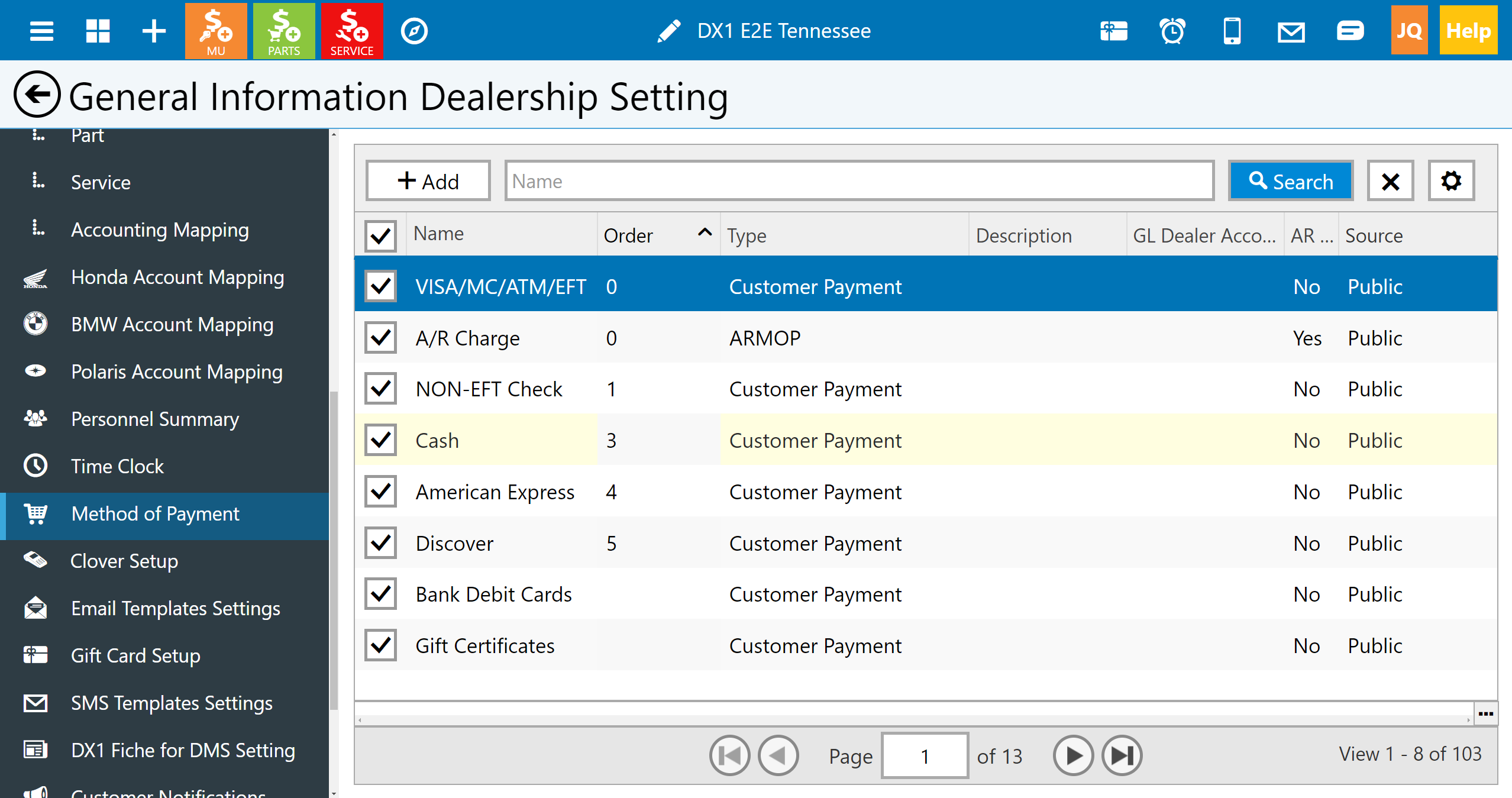1512x798 pixels.
Task: Uncheck the Cash row checkbox
Action: (x=380, y=440)
